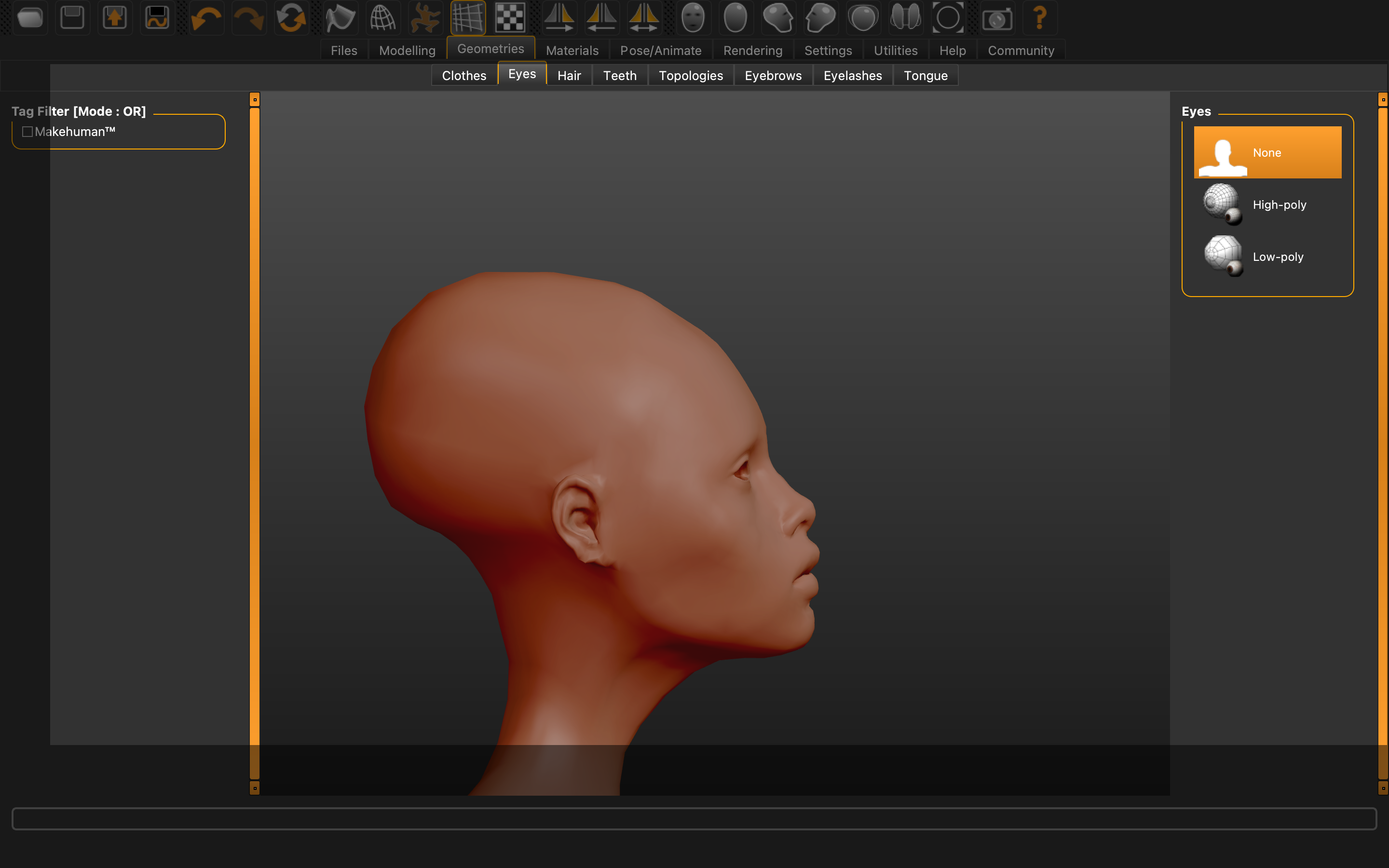Image resolution: width=1389 pixels, height=868 pixels.
Task: Enable the Makehuman tag filter checkbox
Action: (27, 132)
